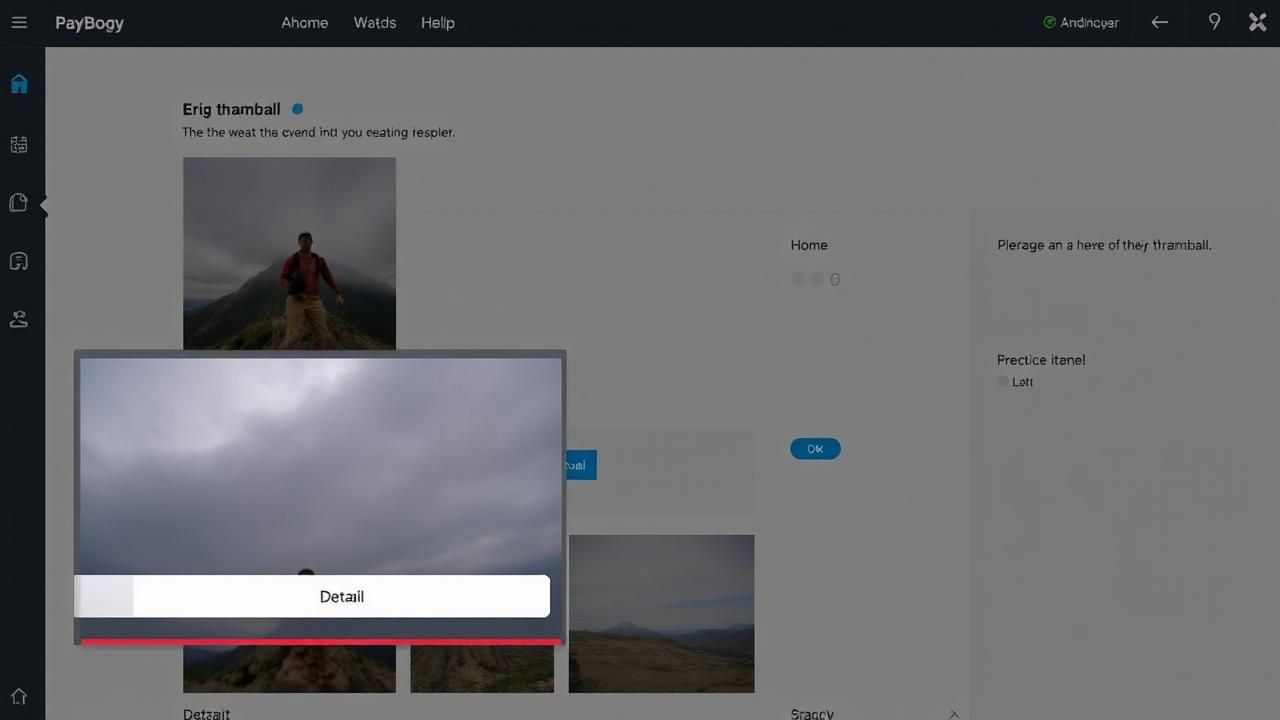Screen dimensions: 1280x720
Task: Open the Ahome menu item
Action: tap(304, 23)
